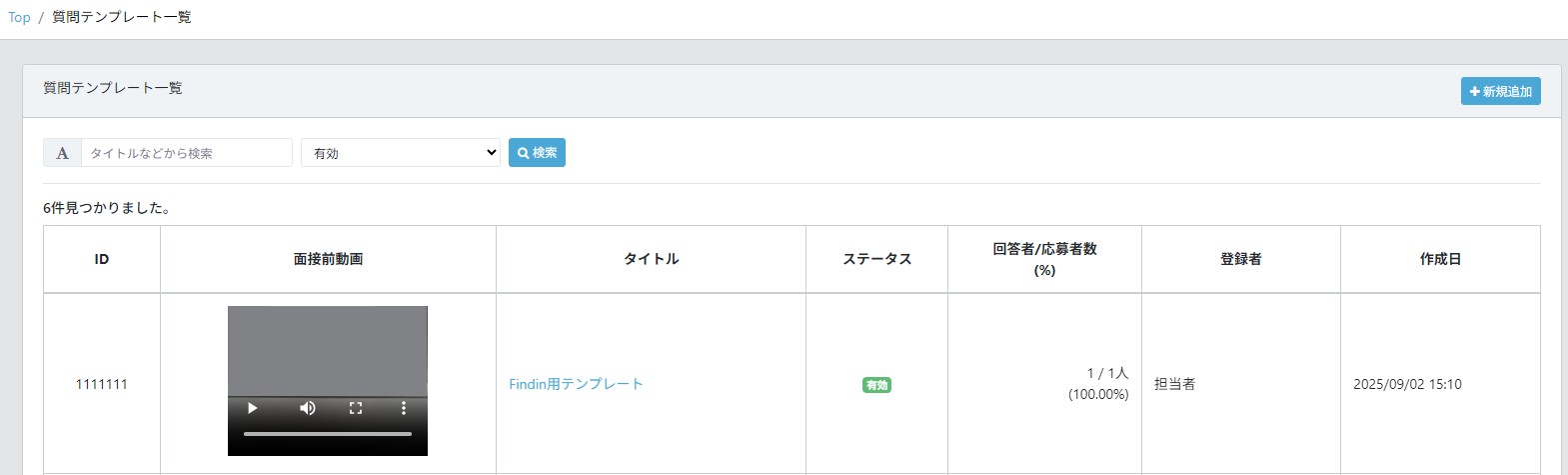Click the 質問テンプレート一覧 breadcrumb text
Screen dimensions: 1568x475
pos(122,17)
